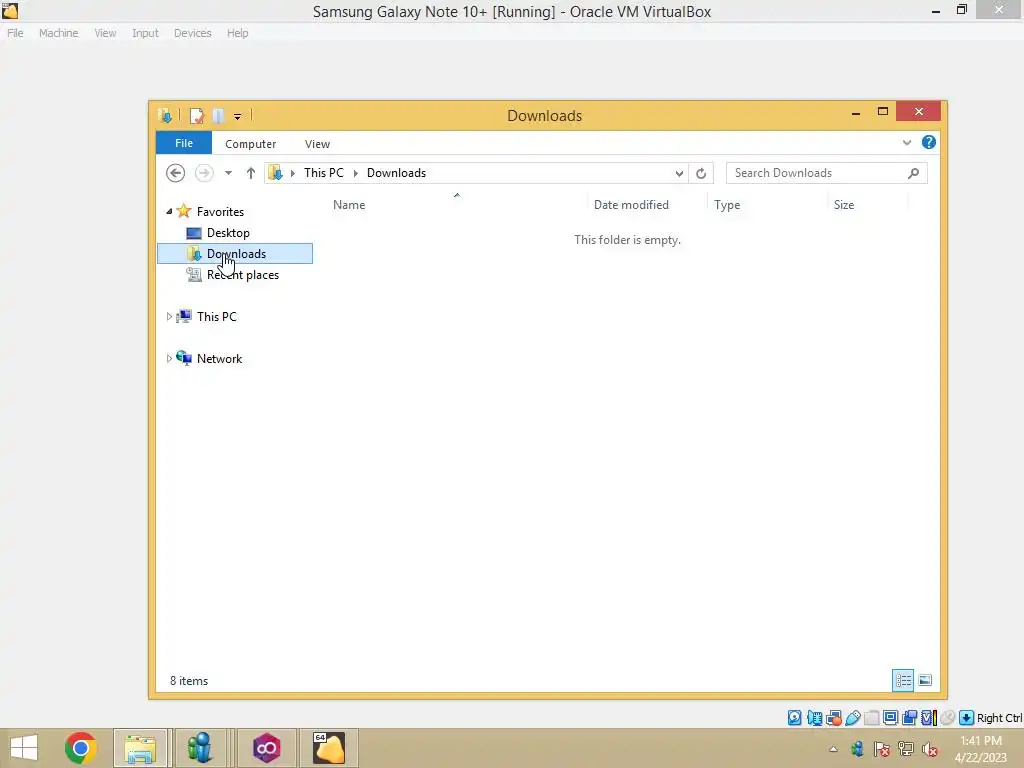Viewport: 1024px width, 768px height.
Task: Select Network in navigation pane
Action: [219, 359]
